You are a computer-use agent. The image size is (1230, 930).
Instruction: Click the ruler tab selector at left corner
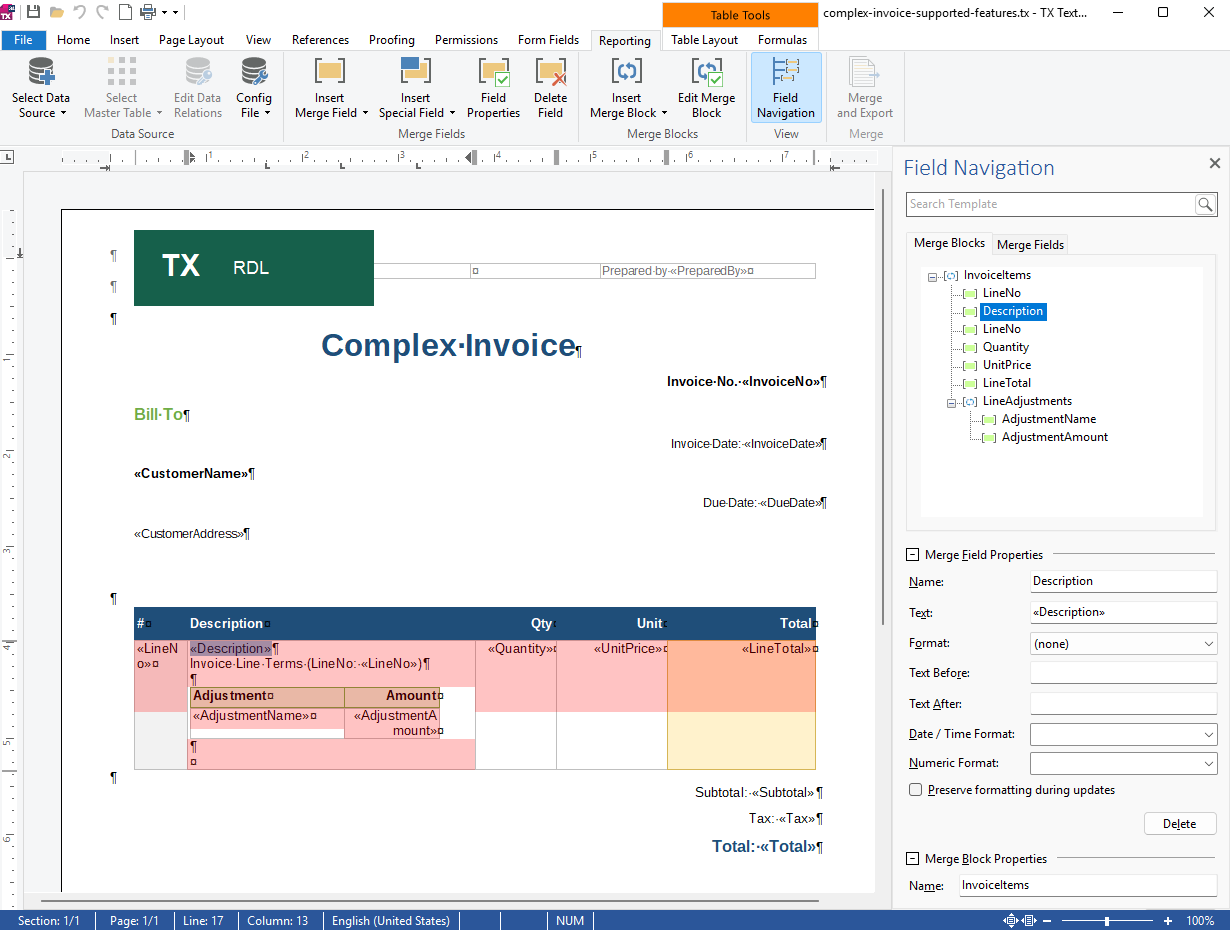pos(7,157)
